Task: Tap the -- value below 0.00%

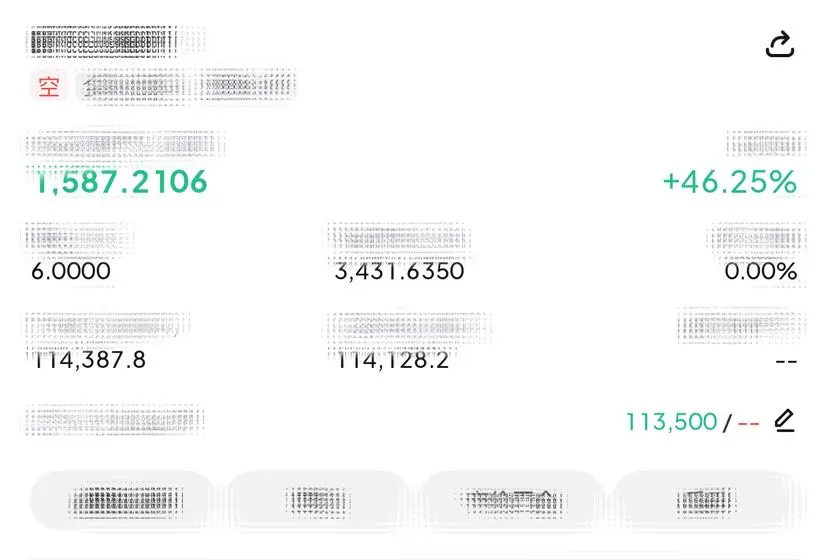Action: click(786, 362)
